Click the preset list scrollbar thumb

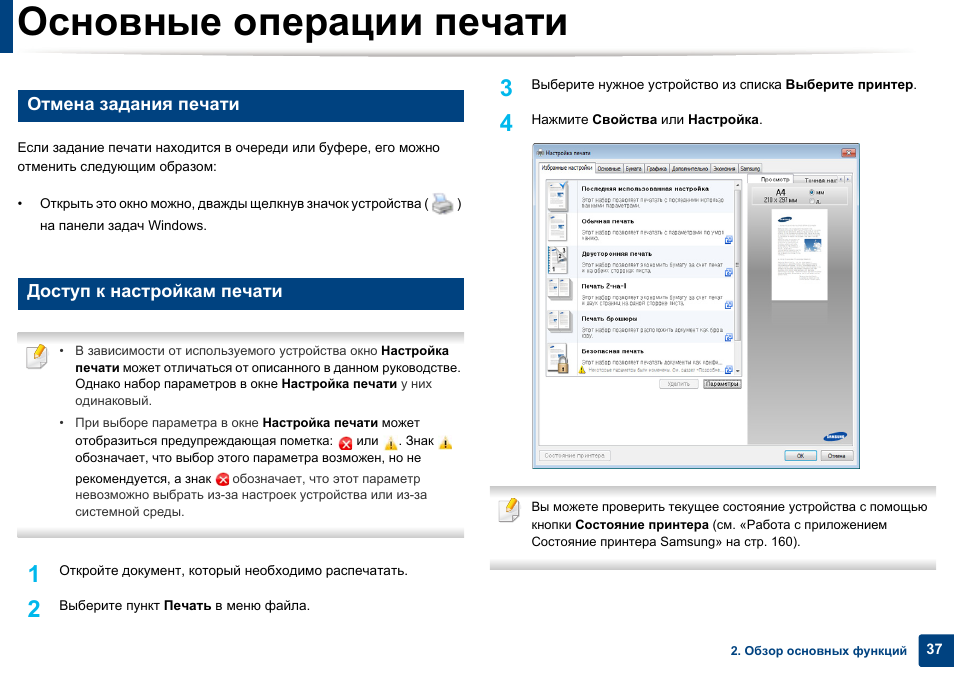(737, 265)
